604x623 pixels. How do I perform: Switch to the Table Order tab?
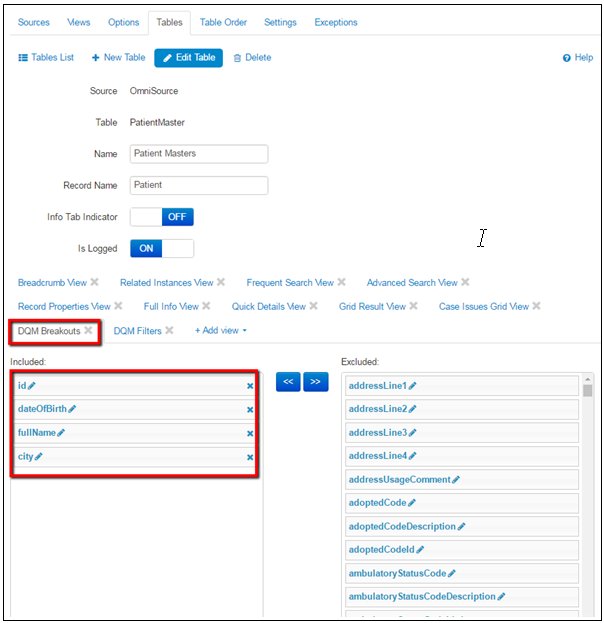223,22
